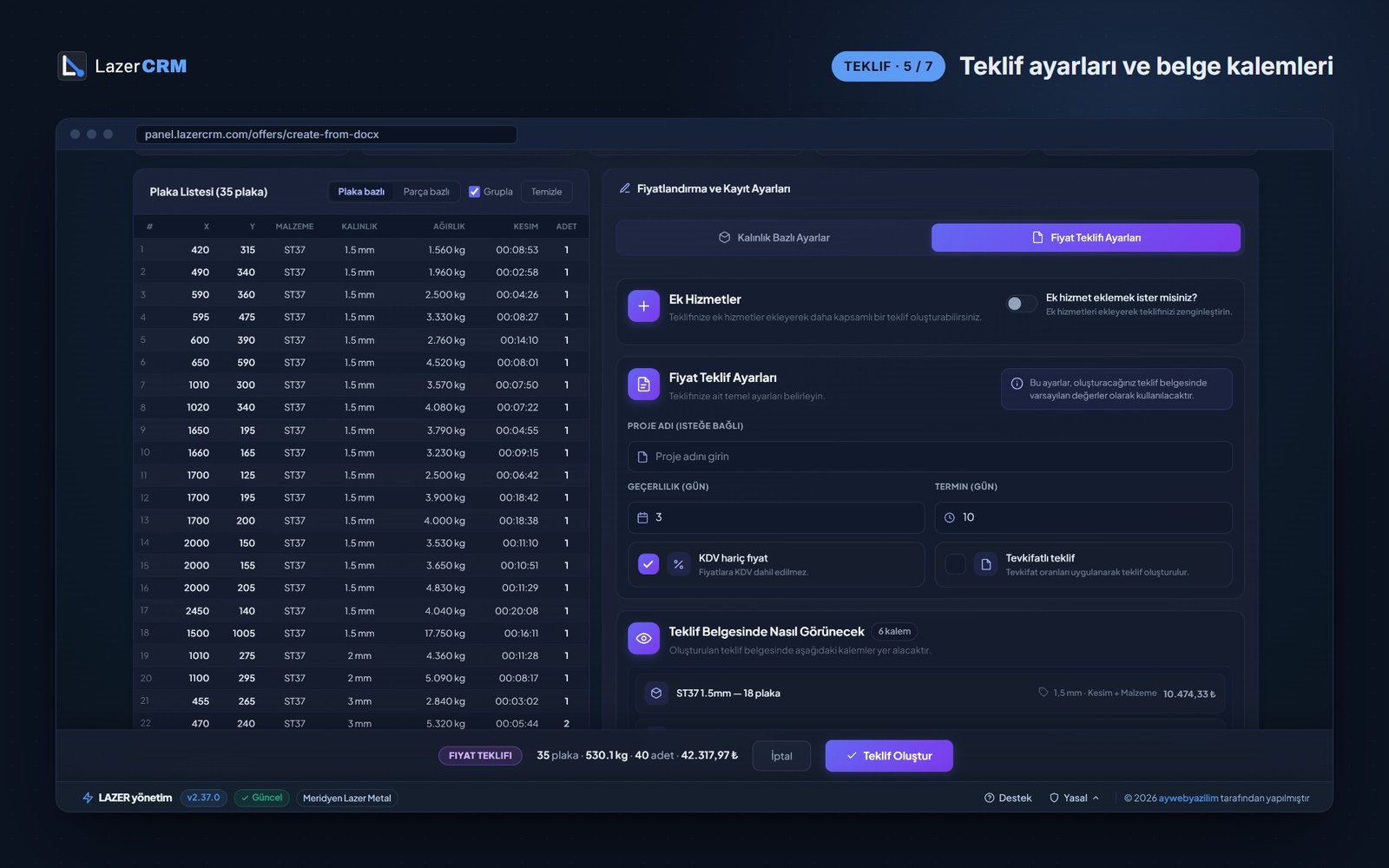
Task: Click the Geçerlilik (gün) field showing 3
Action: click(x=776, y=517)
